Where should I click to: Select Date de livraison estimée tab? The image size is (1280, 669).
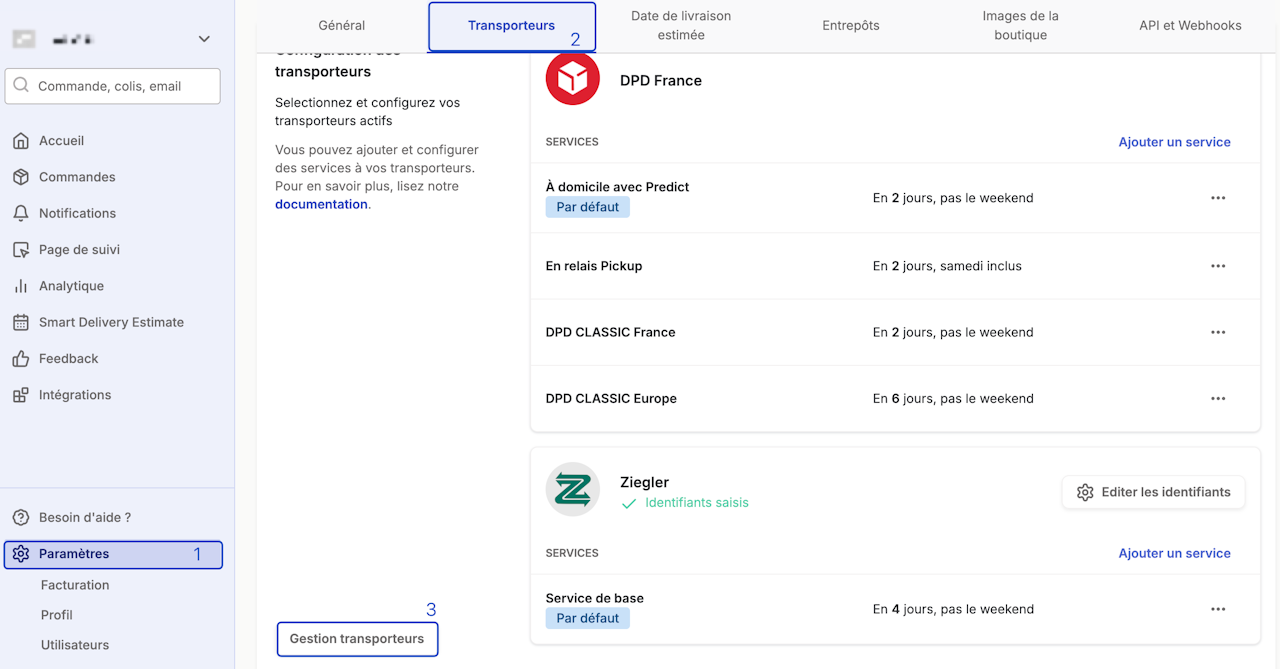pyautogui.click(x=681, y=26)
